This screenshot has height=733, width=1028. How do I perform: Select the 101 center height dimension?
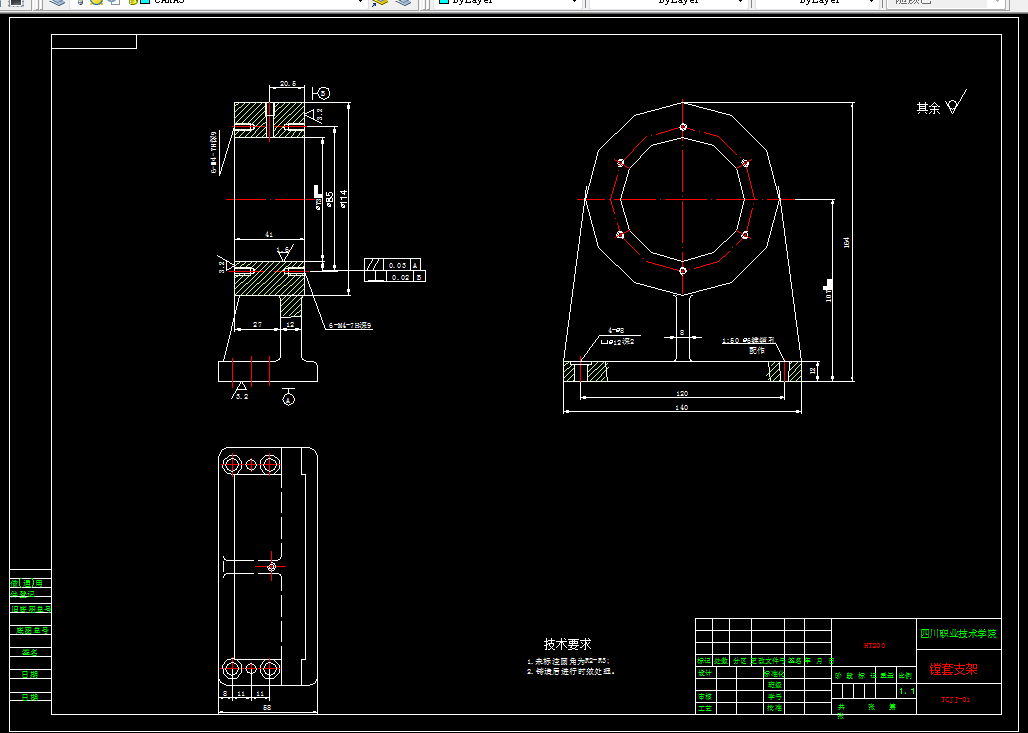point(828,296)
